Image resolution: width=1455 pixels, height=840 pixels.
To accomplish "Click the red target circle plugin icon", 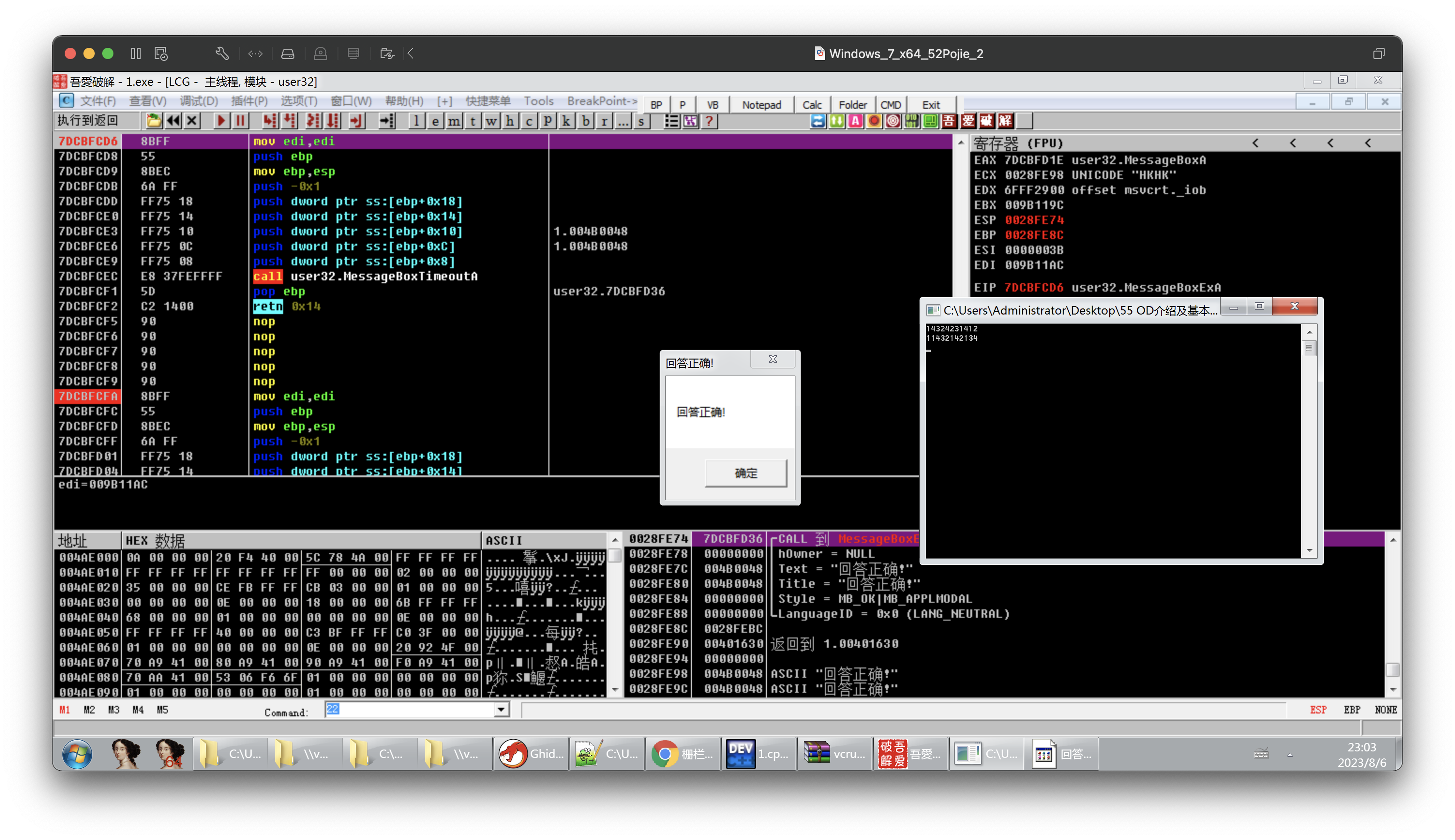I will 892,121.
